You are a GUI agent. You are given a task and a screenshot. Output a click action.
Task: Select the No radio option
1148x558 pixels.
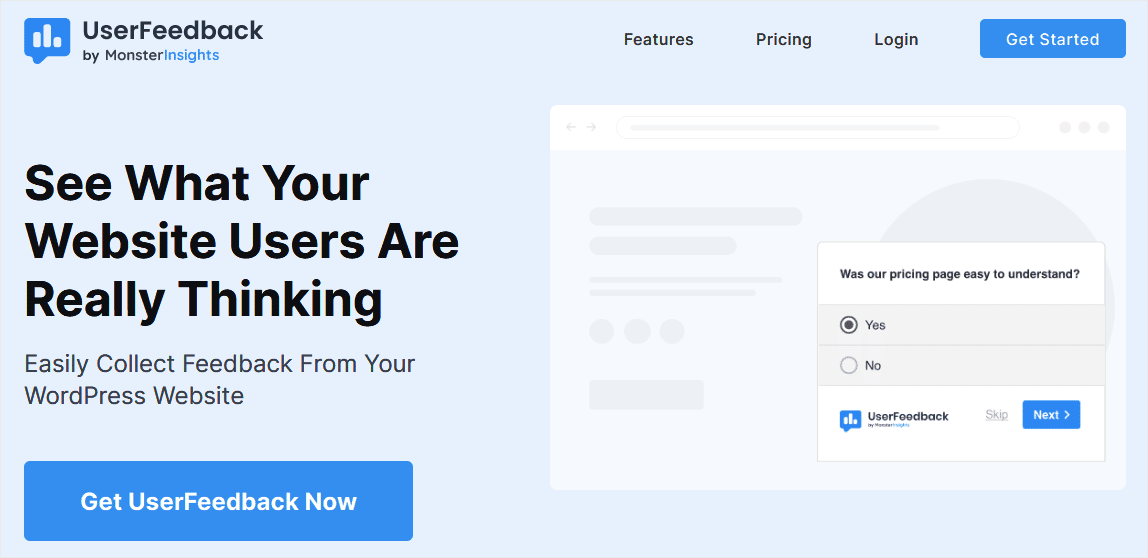(849, 366)
